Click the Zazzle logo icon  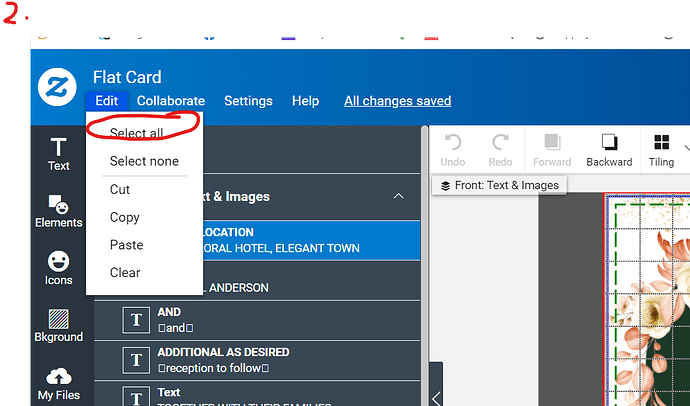point(57,87)
